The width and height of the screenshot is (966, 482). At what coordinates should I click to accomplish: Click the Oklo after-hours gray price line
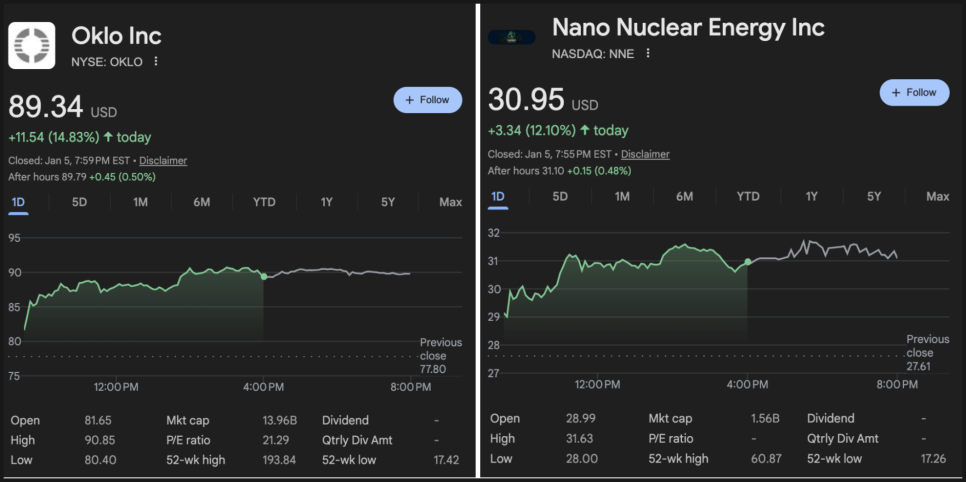tap(340, 271)
